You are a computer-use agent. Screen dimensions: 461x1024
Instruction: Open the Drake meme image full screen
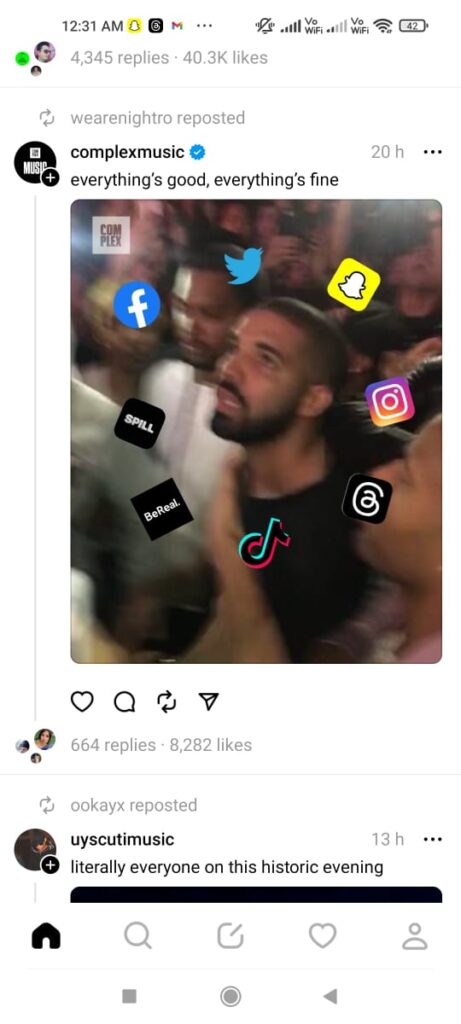point(256,431)
